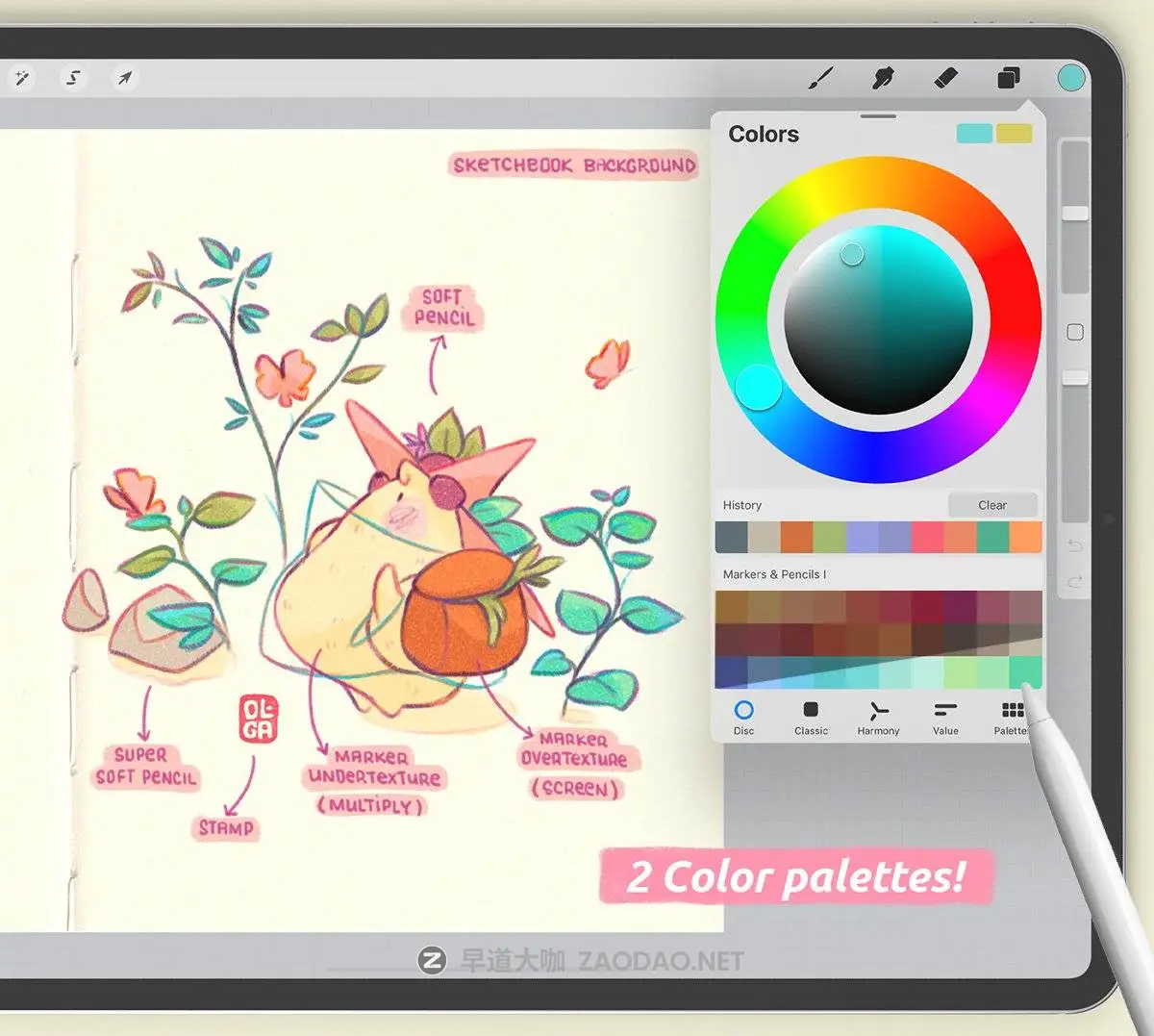1154x1036 pixels.
Task: Toggle the square modifier button in sidebar
Action: click(1075, 332)
